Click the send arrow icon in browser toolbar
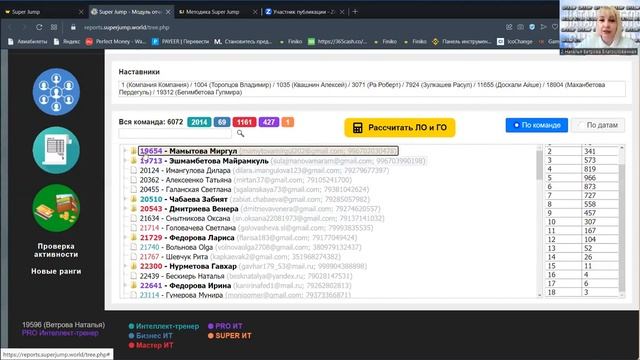The width and height of the screenshot is (640, 360). click(543, 27)
